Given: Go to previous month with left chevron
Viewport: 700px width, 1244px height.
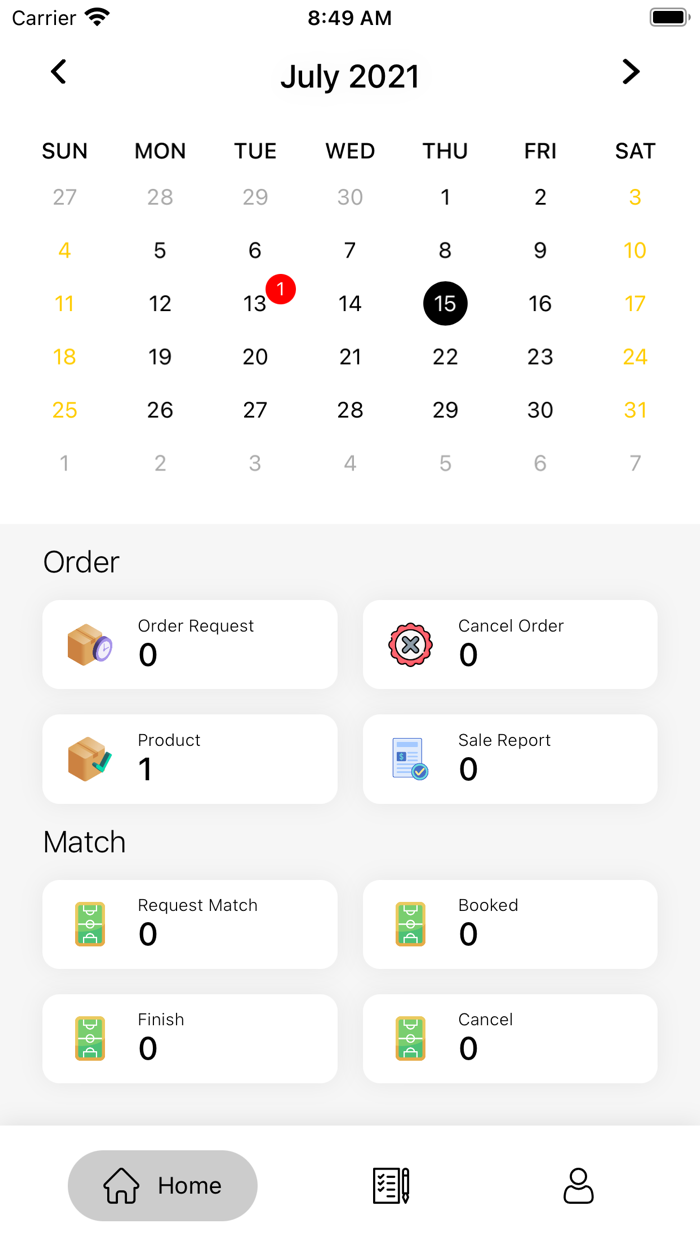Looking at the screenshot, I should [58, 71].
